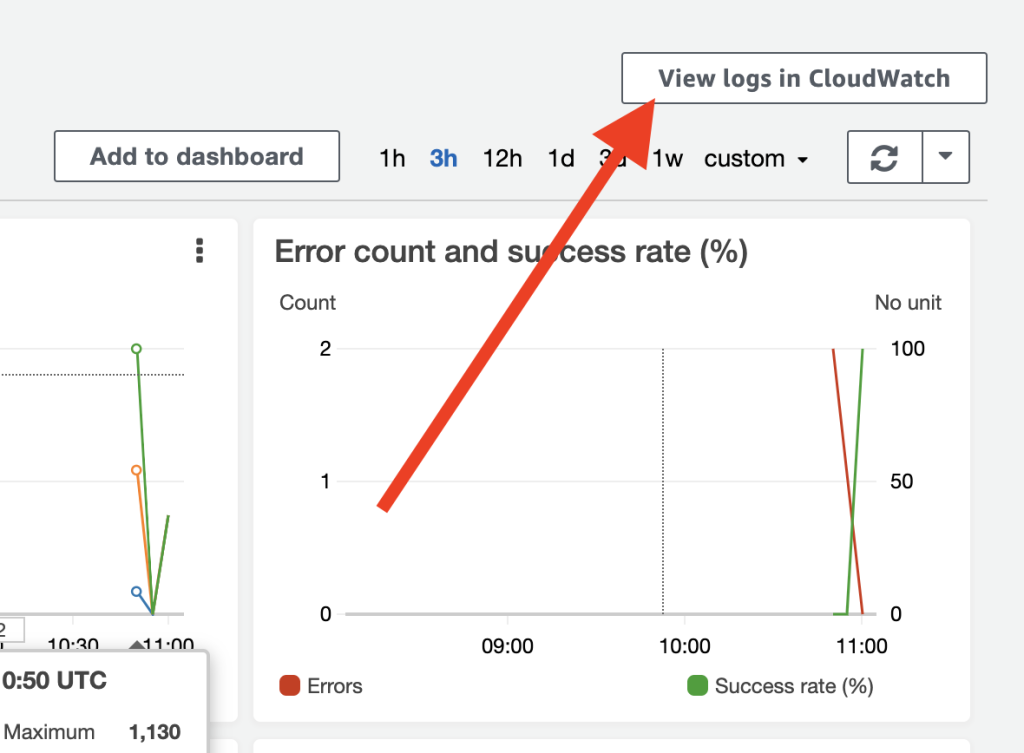
Task: Expand the custom time range dropdown
Action: pyautogui.click(x=756, y=158)
